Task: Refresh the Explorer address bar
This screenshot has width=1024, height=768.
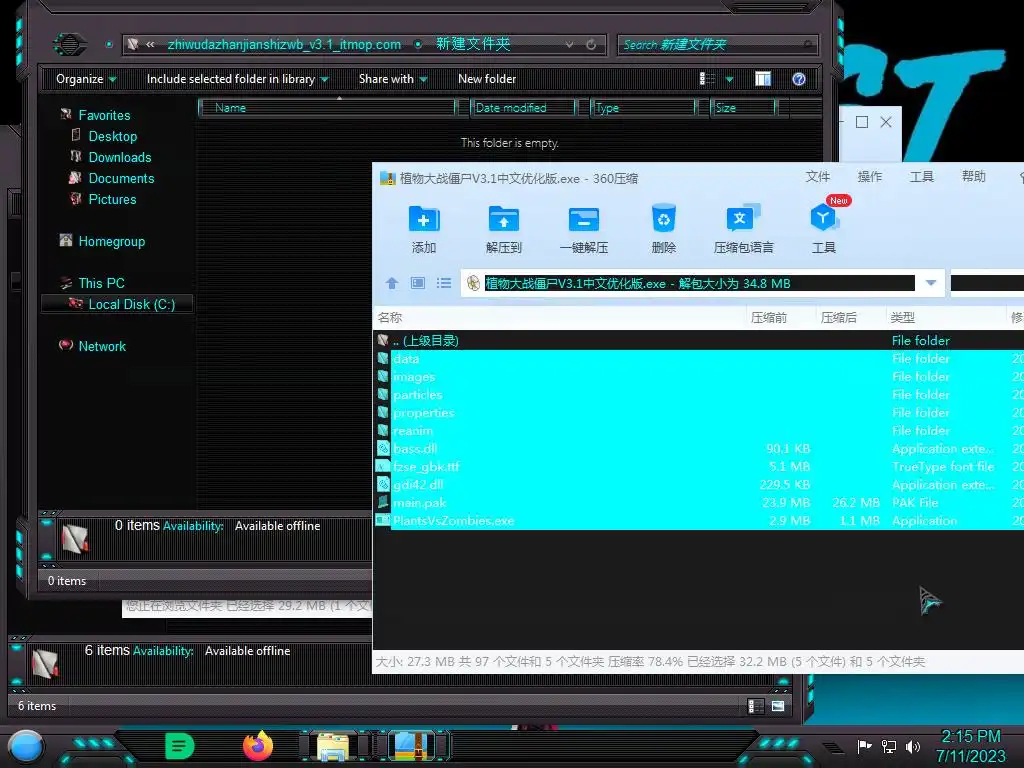Action: tap(591, 44)
